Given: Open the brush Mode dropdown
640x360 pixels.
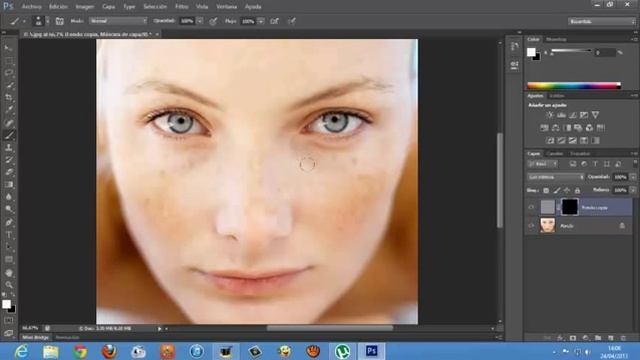Looking at the screenshot, I should click(118, 21).
